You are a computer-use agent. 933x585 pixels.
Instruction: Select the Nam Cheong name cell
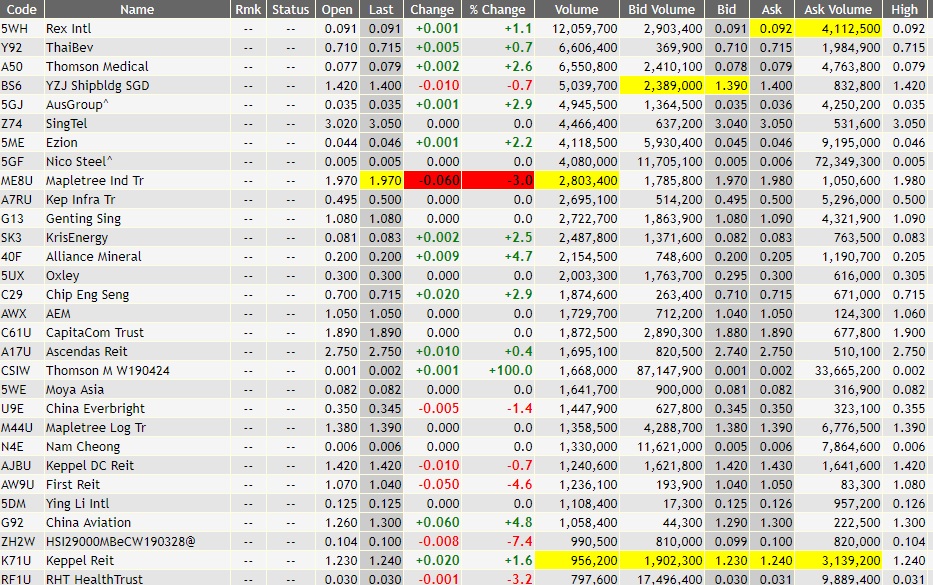tap(83, 447)
